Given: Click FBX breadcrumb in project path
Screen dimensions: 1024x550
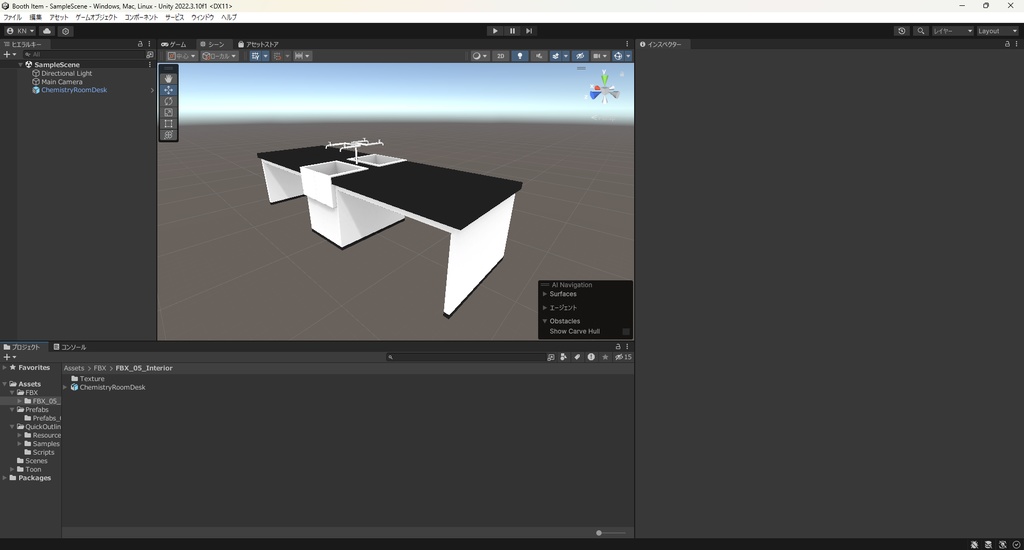Looking at the screenshot, I should pyautogui.click(x=100, y=368).
